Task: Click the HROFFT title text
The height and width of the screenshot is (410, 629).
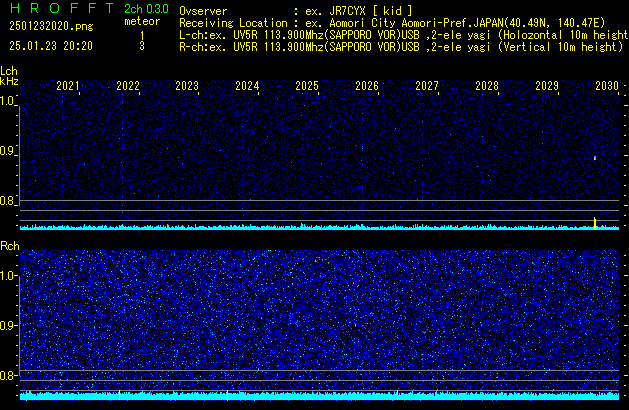Action: 62,8
